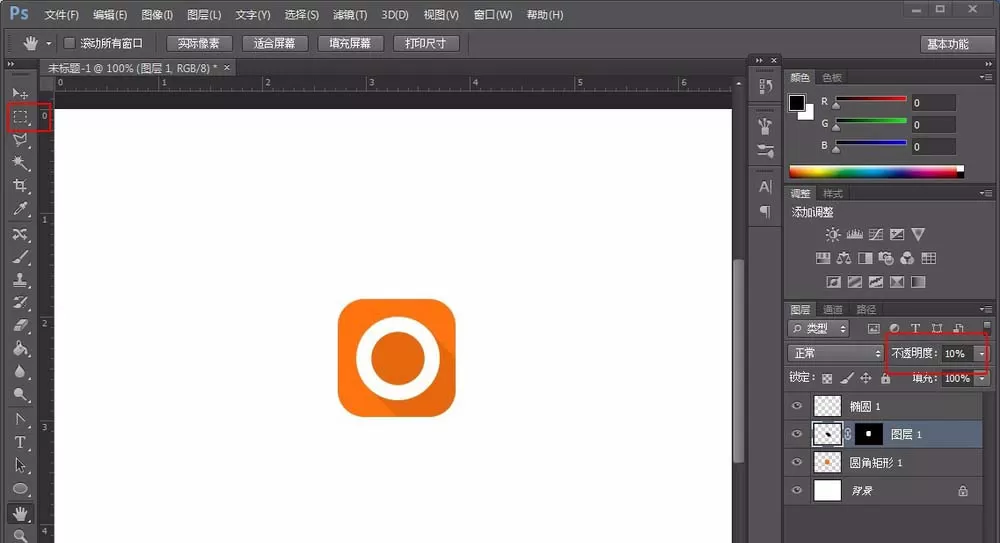Select the Horizontal Type tool
The width and height of the screenshot is (1000, 543).
pos(20,442)
